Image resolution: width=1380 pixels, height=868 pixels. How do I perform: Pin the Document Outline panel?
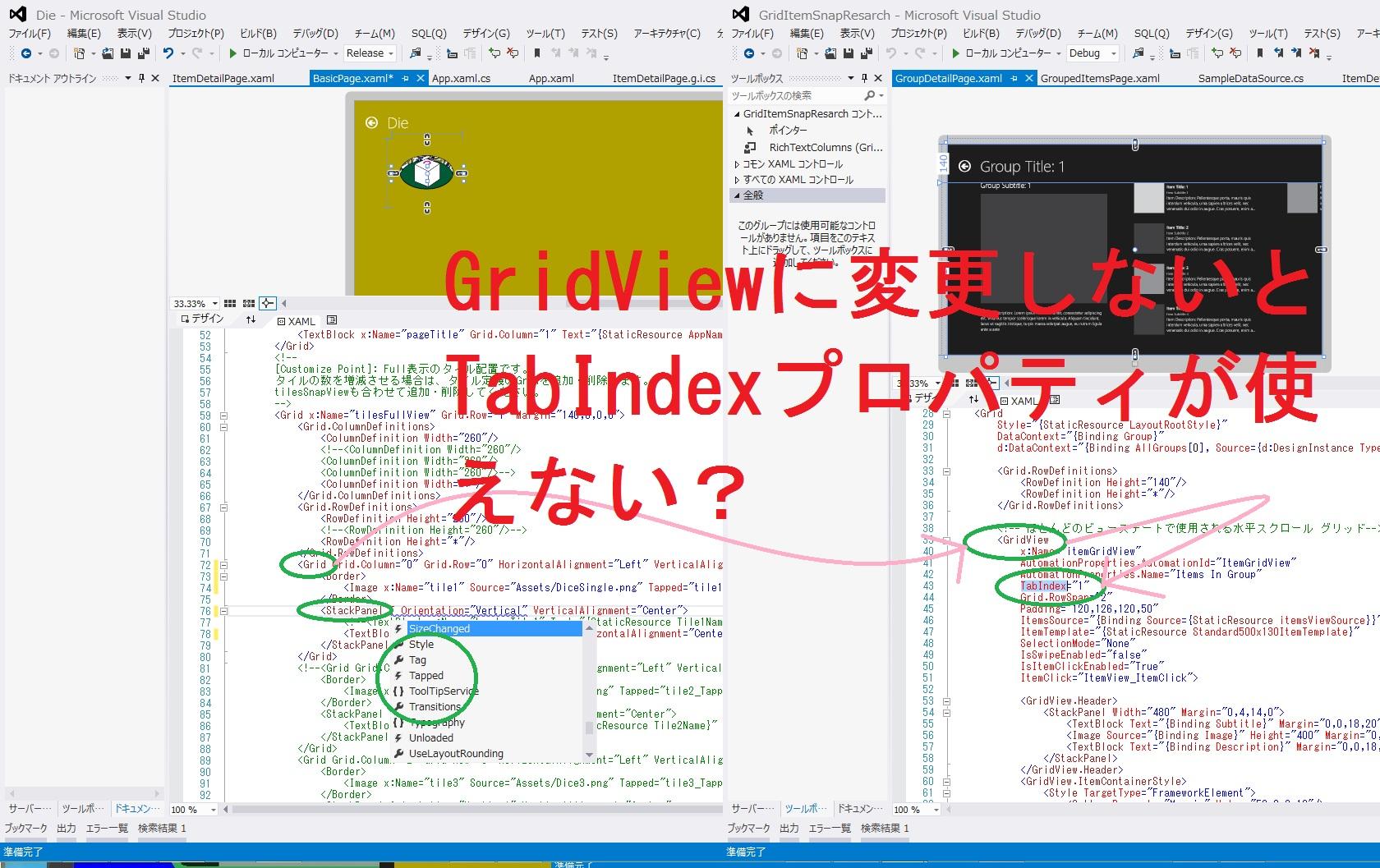coord(141,78)
